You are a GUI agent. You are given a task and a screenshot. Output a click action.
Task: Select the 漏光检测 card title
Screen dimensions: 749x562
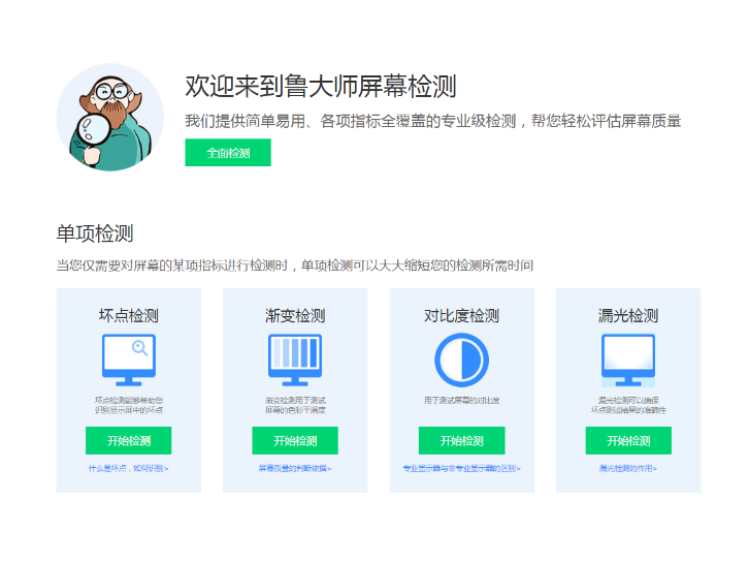pyautogui.click(x=629, y=316)
